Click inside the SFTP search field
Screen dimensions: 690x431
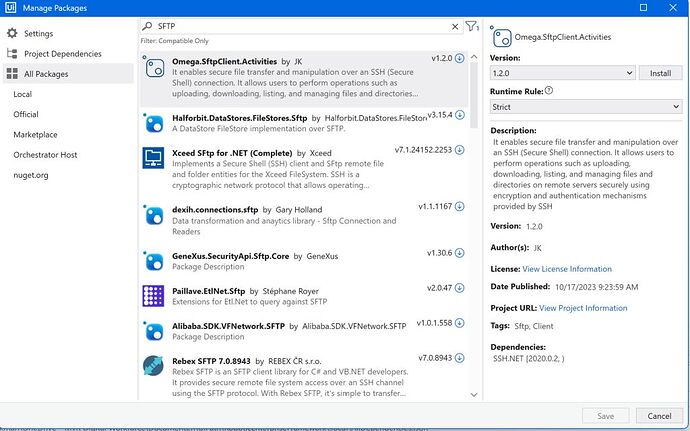[301, 26]
